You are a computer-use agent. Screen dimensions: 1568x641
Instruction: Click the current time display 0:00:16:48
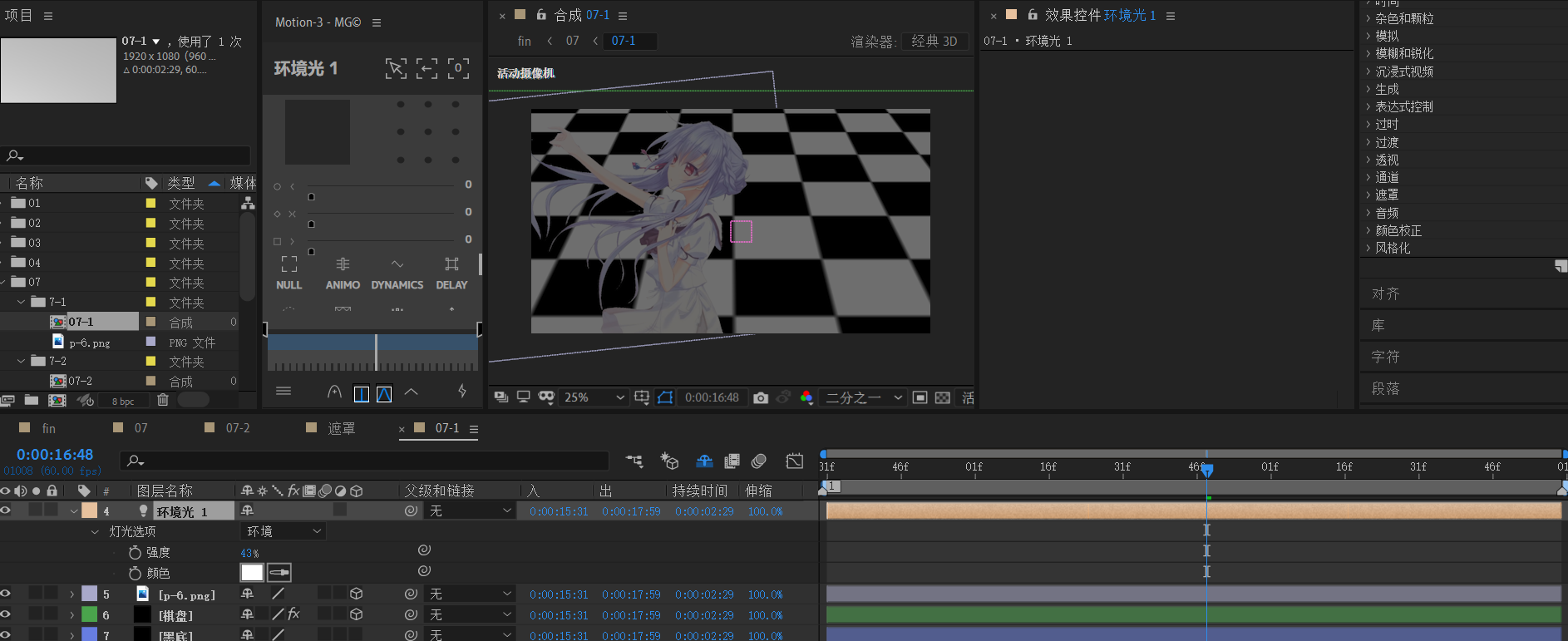[x=55, y=455]
